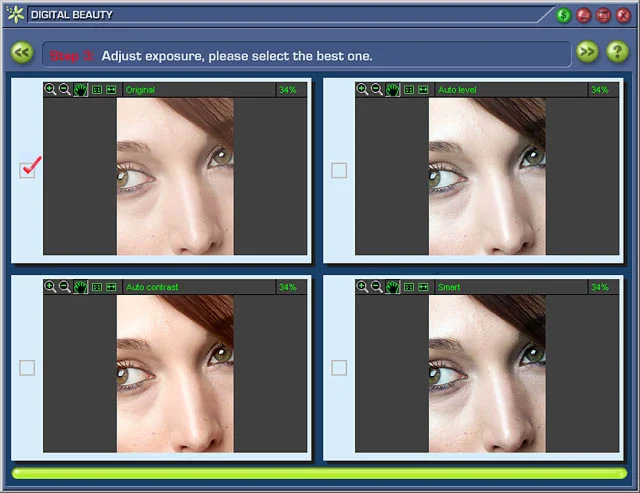Click the green progress bar

(x=319, y=473)
